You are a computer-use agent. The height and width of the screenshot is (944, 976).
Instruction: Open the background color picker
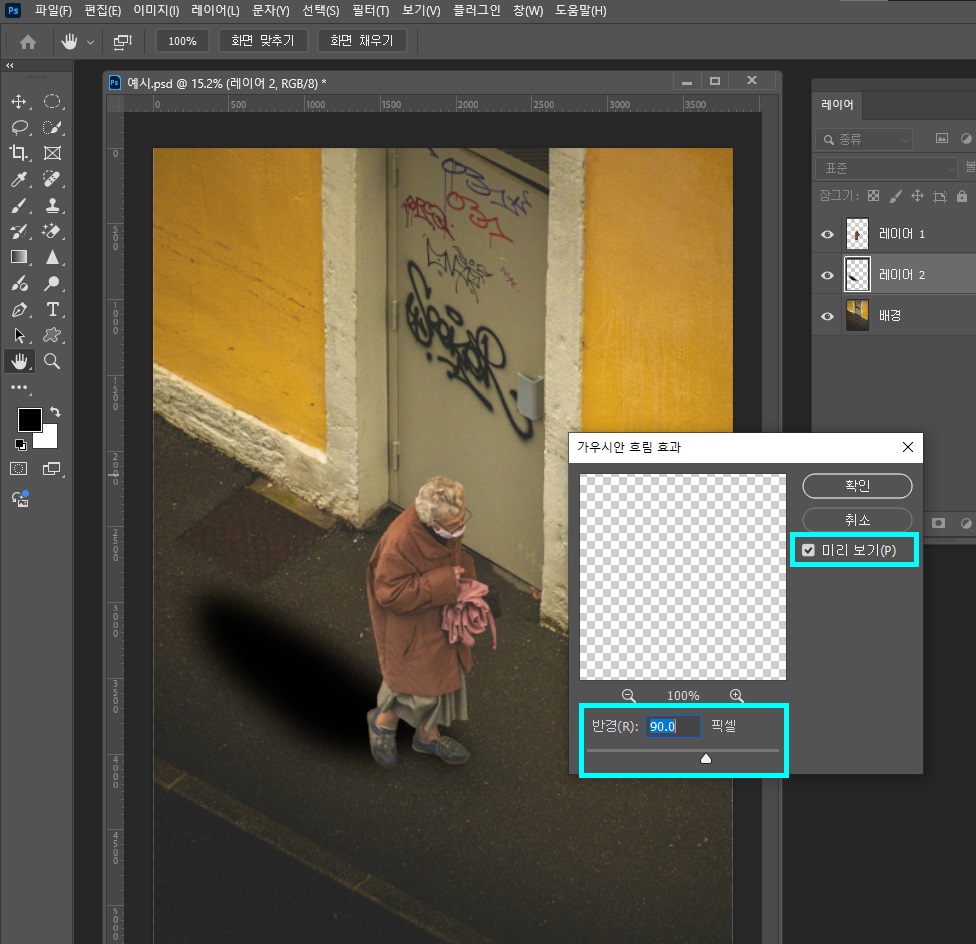point(49,438)
